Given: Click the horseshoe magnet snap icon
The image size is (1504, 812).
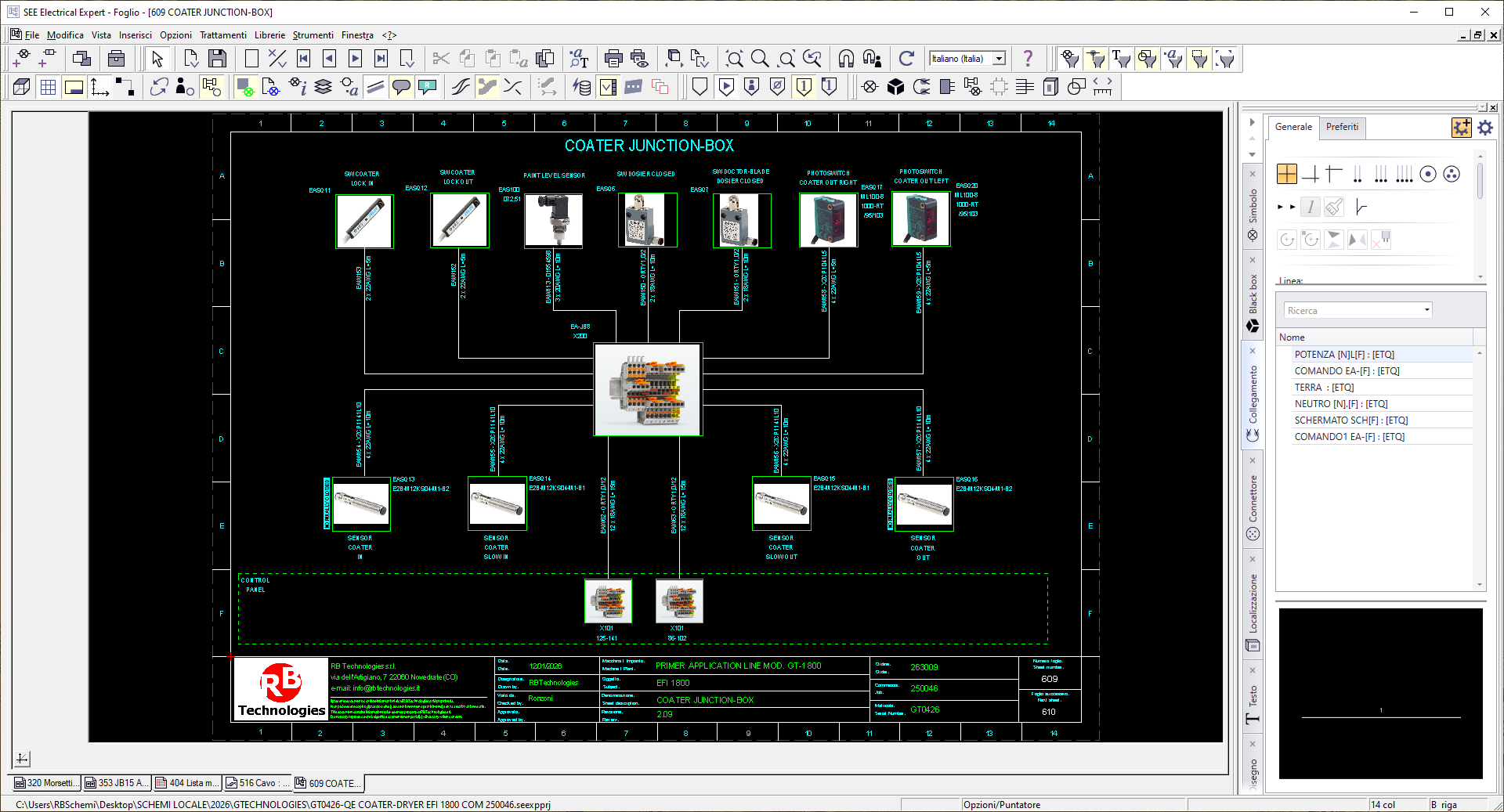Looking at the screenshot, I should (846, 59).
